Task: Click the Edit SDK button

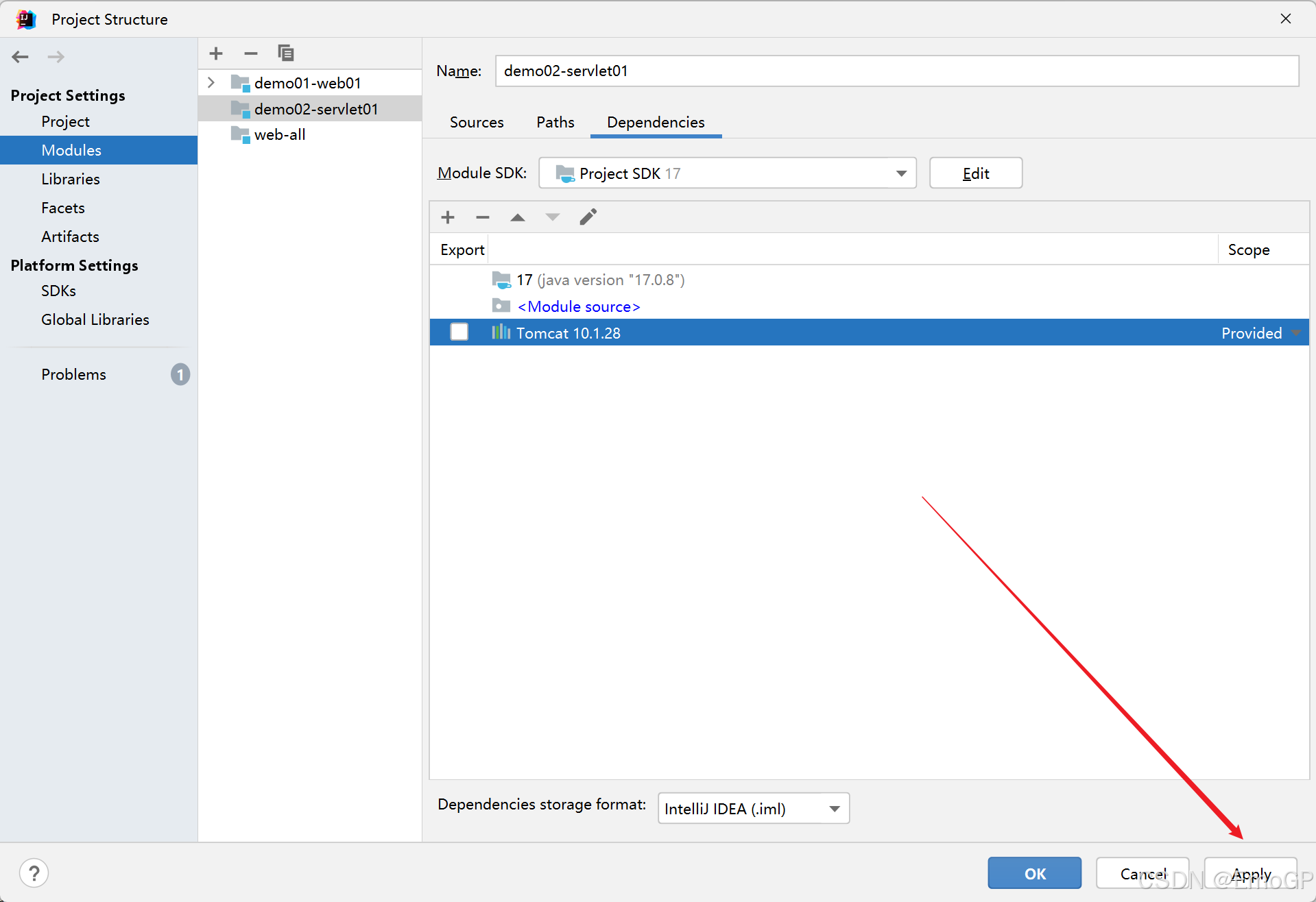Action: [x=976, y=173]
